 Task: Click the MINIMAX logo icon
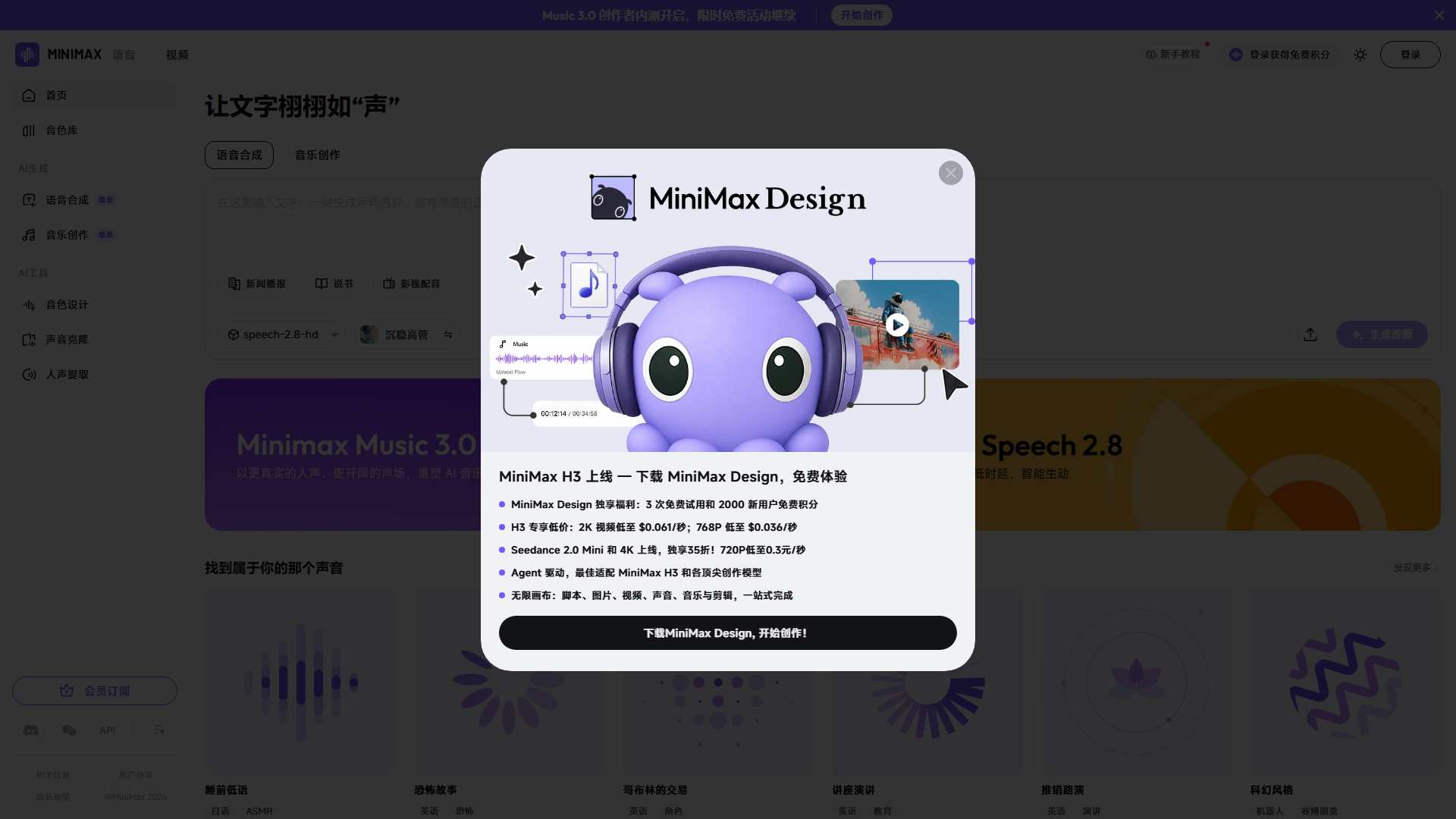[x=27, y=54]
